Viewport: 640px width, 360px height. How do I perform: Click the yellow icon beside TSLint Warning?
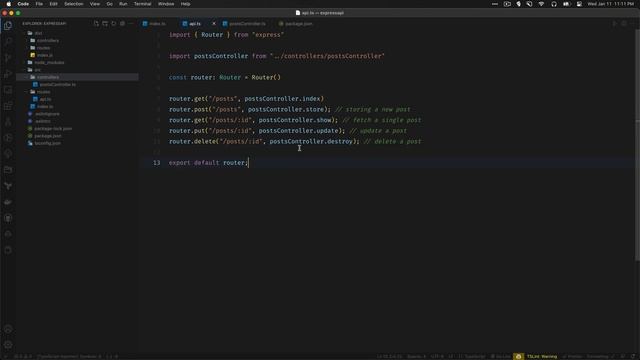(x=518, y=356)
